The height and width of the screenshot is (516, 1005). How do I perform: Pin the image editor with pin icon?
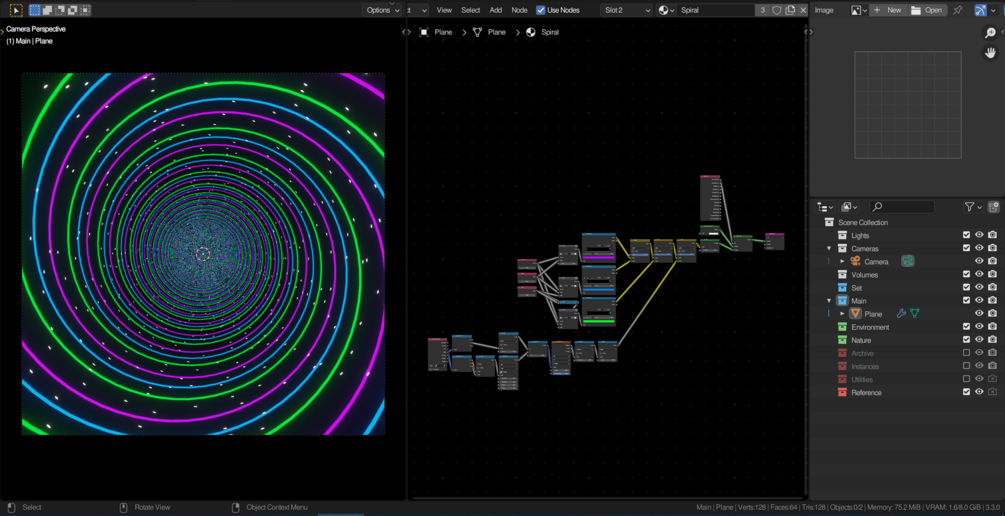(958, 10)
